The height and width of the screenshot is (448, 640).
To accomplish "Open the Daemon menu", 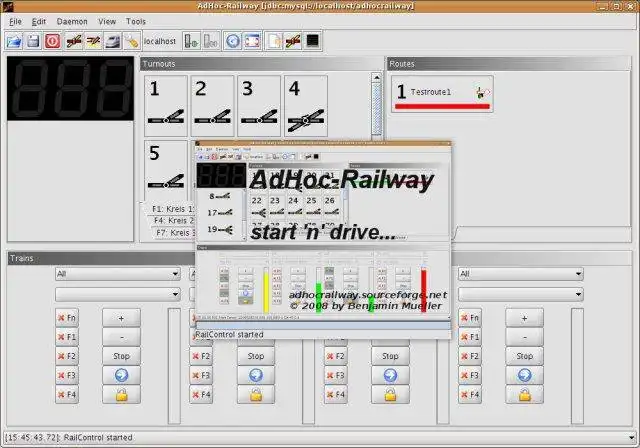I will pos(72,22).
